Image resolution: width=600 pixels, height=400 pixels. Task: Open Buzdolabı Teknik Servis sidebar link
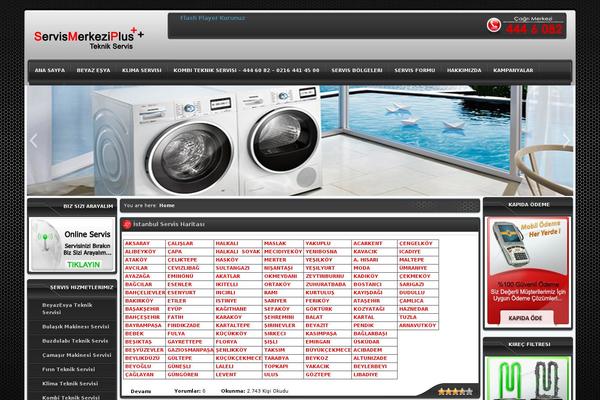pyautogui.click(x=75, y=341)
